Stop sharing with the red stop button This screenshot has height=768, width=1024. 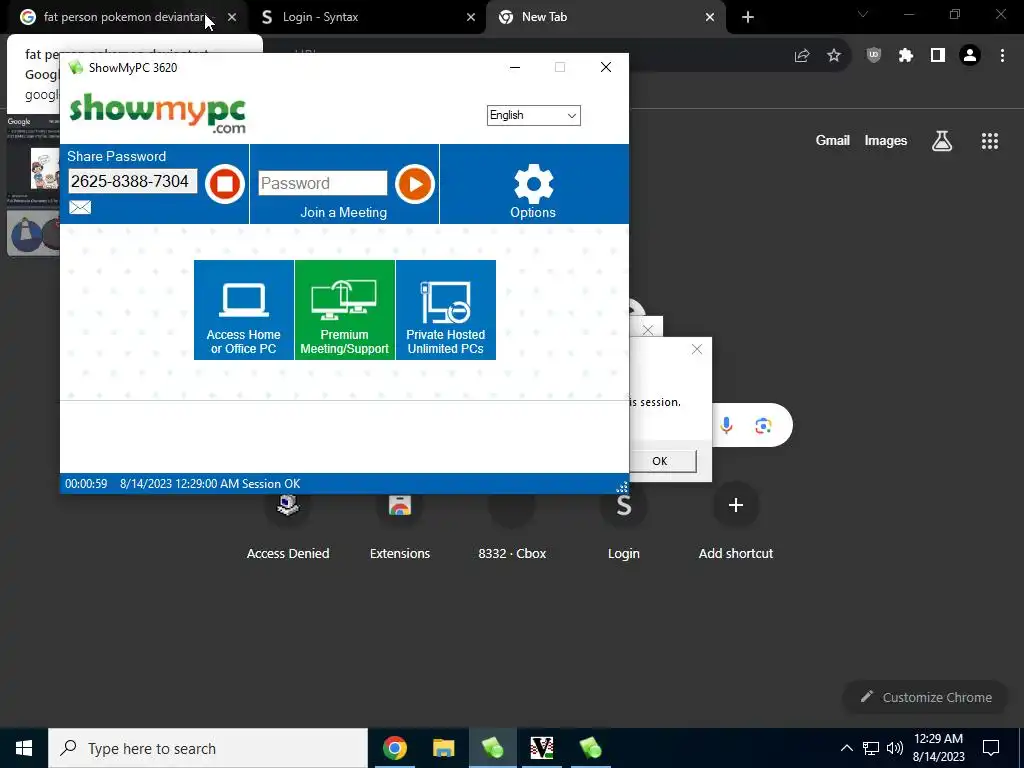[225, 184]
